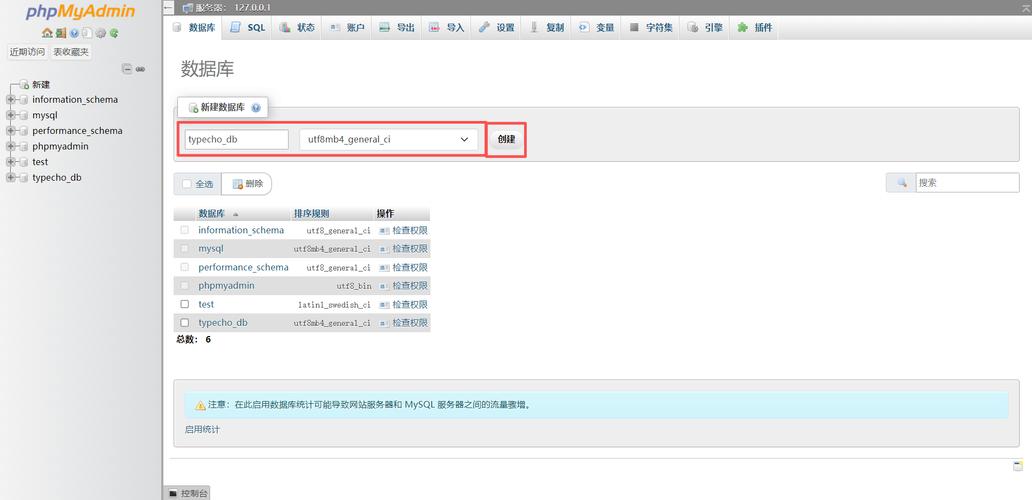1032x500 pixels.
Task: Click database icon next to mysql in tree
Action: coord(24,115)
